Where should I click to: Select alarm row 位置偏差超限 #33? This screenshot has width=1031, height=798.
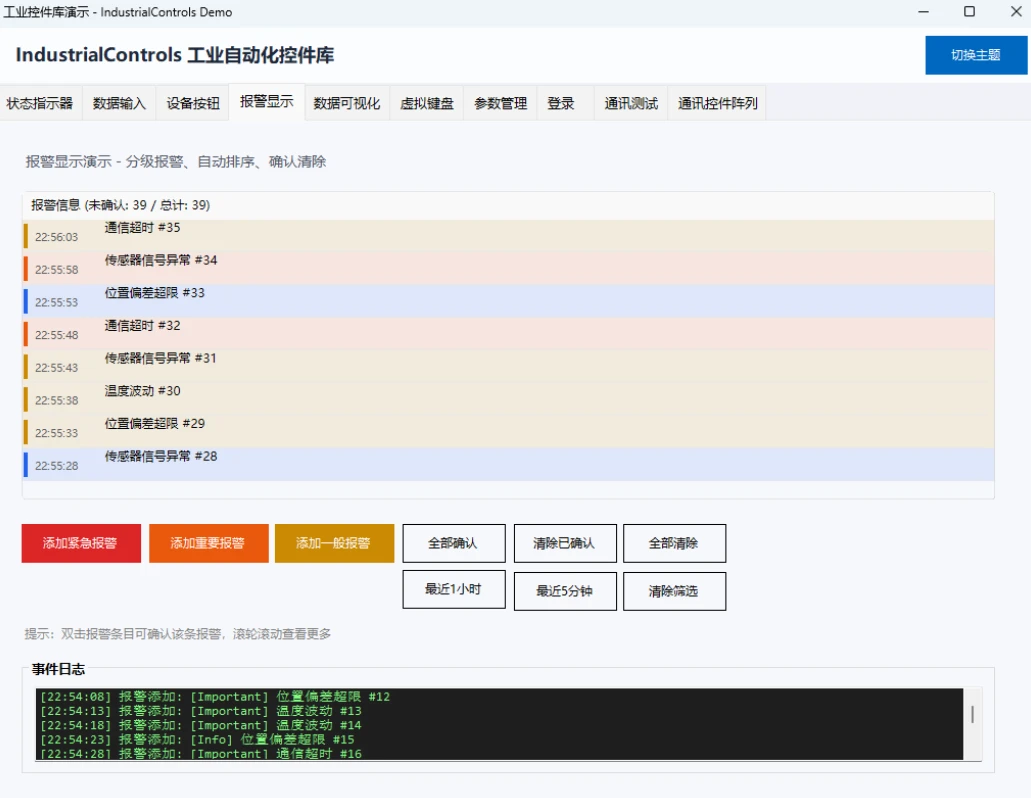(x=508, y=301)
